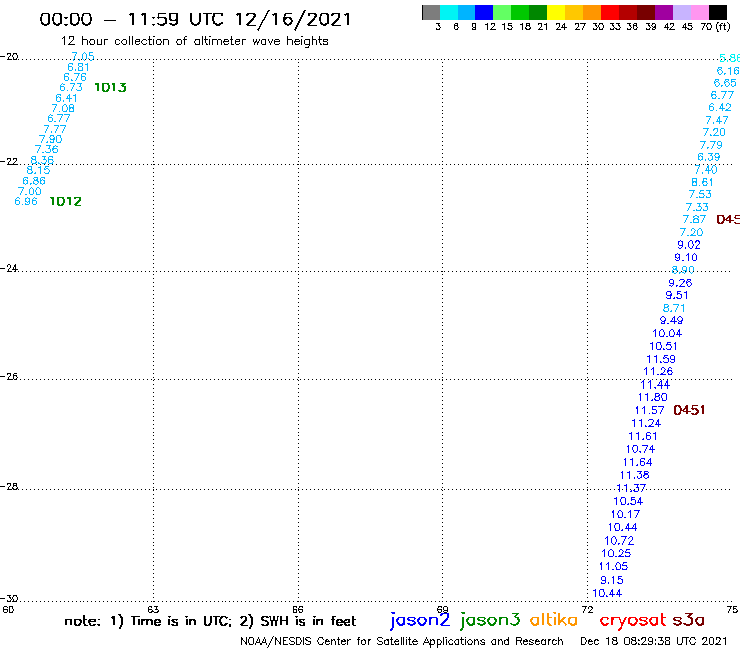Click the wave height value '6.65'

(x=725, y=83)
